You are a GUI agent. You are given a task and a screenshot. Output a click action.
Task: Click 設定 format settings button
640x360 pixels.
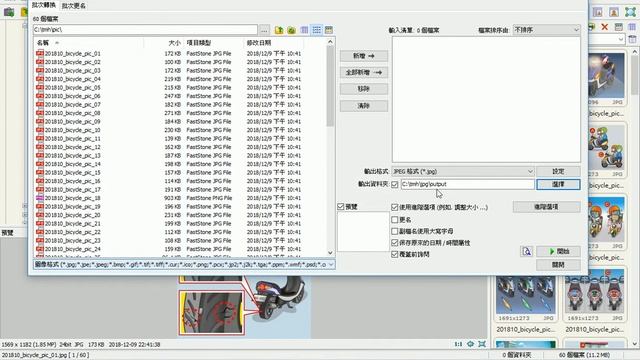pyautogui.click(x=558, y=171)
